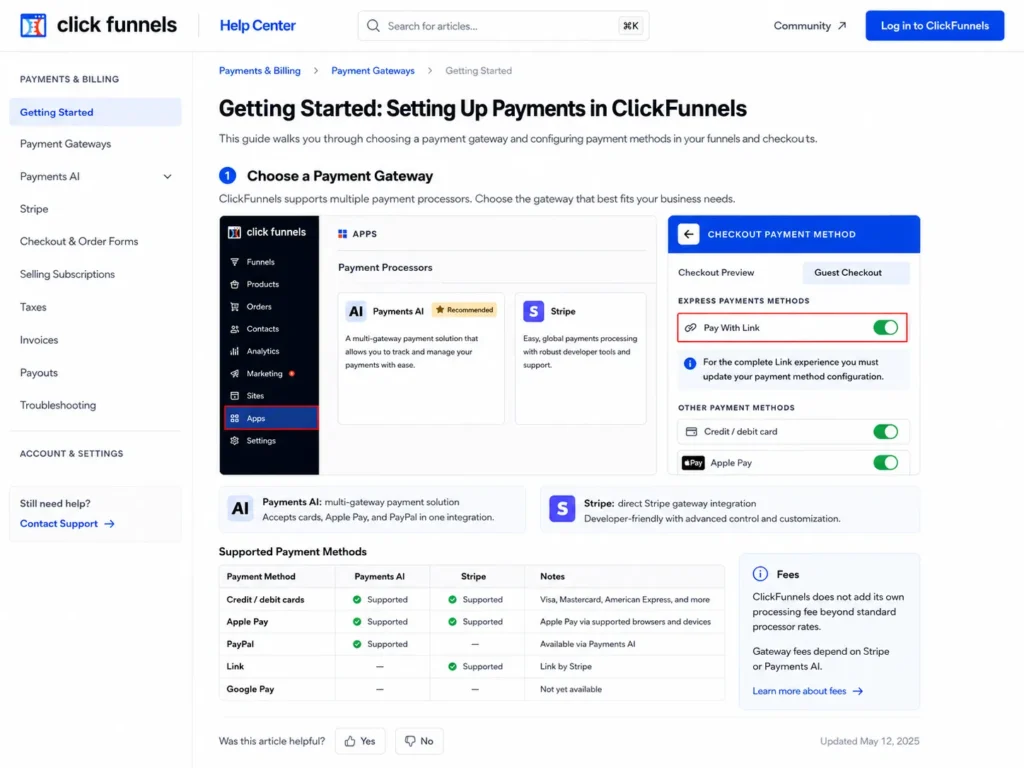
Task: Click the Credit / debit card icon
Action: tap(691, 432)
